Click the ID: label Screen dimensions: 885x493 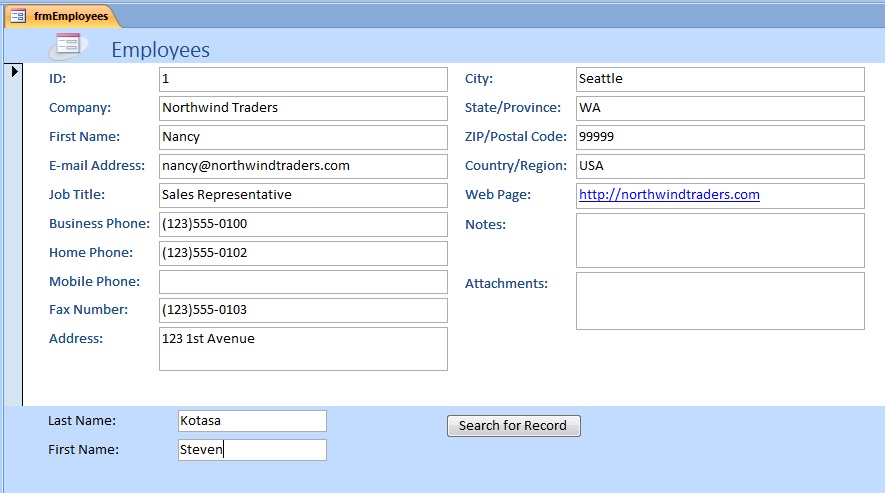click(58, 78)
